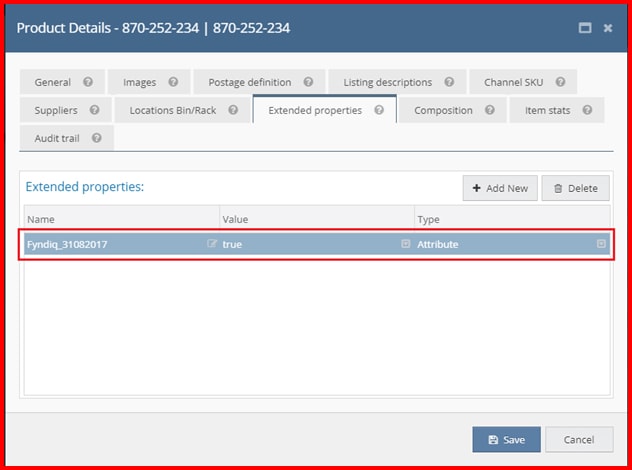
Task: Open dropdown icon in Attribute type cell
Action: click(x=601, y=243)
